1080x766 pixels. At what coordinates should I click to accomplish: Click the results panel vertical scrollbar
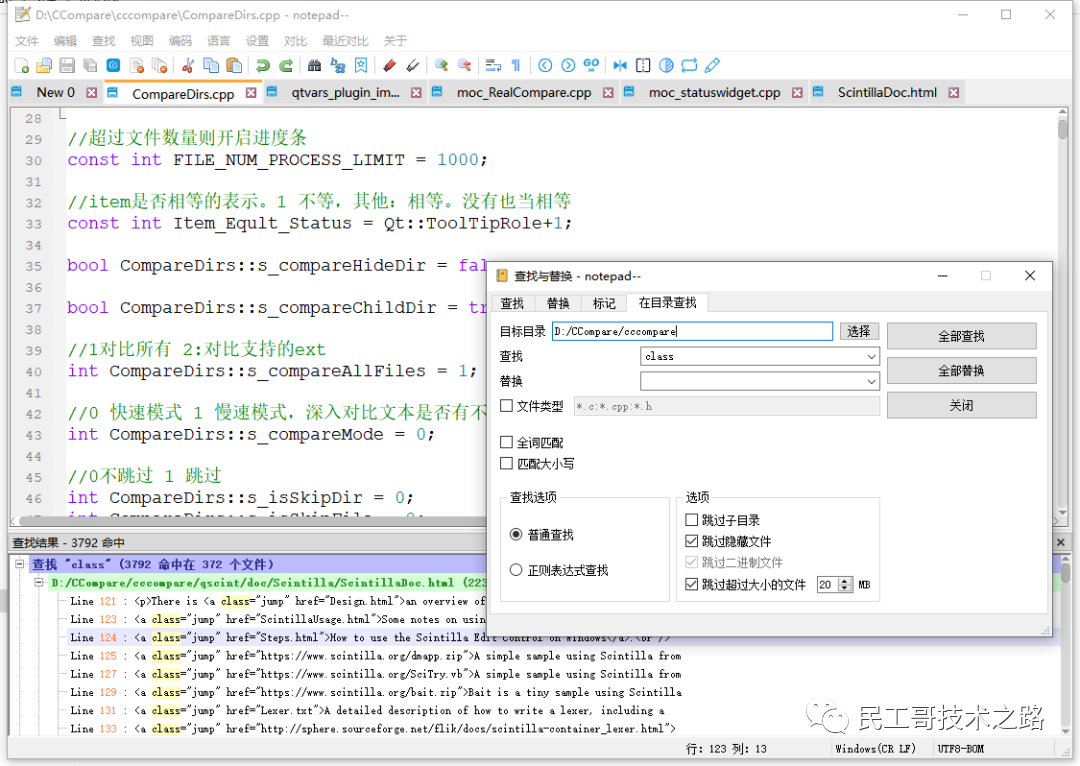tap(1065, 644)
